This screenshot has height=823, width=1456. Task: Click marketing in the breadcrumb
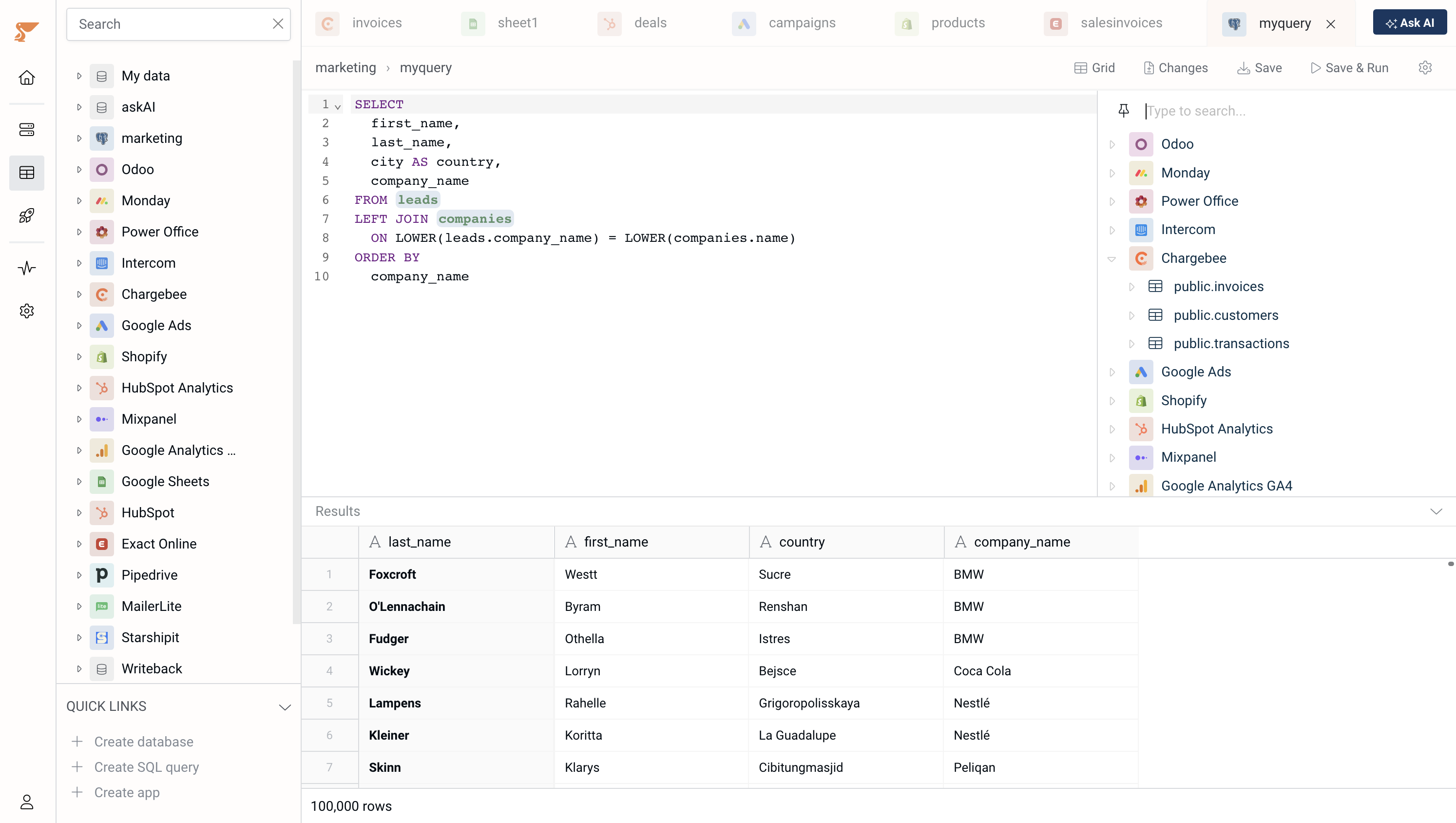[345, 68]
